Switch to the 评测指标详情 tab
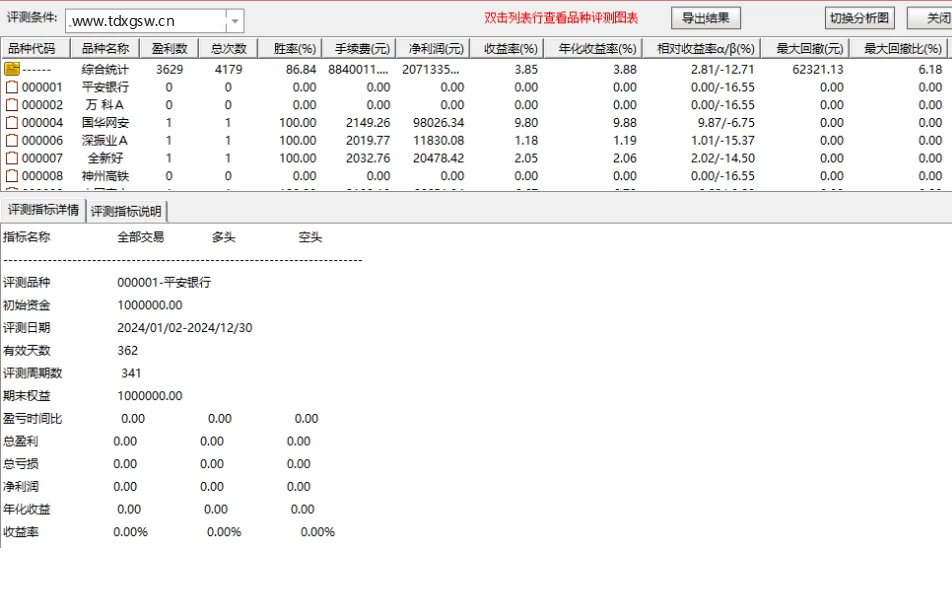The width and height of the screenshot is (952, 602). click(x=43, y=210)
